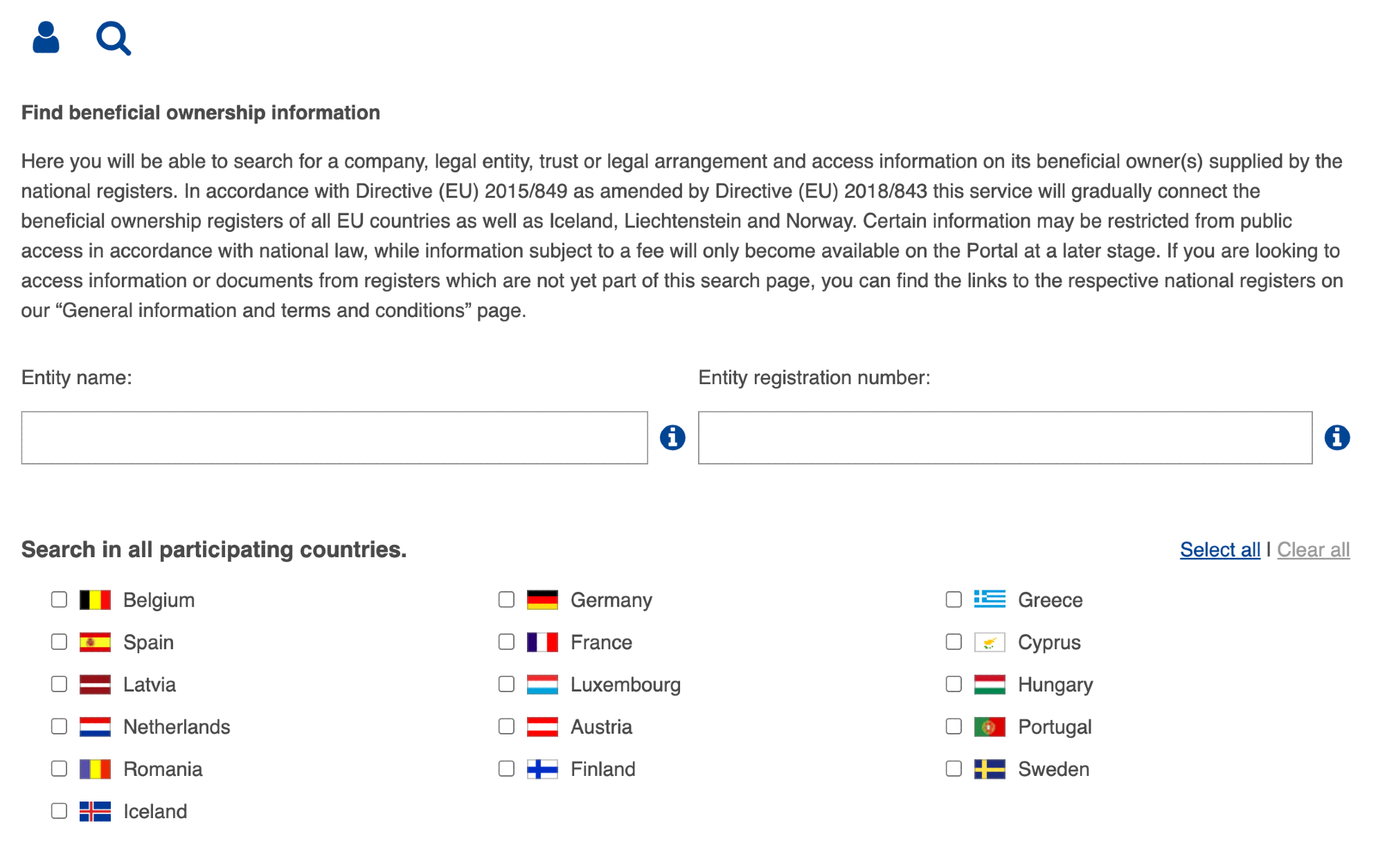The height and width of the screenshot is (868, 1385).
Task: Click the Sweden flag icon
Action: point(989,769)
